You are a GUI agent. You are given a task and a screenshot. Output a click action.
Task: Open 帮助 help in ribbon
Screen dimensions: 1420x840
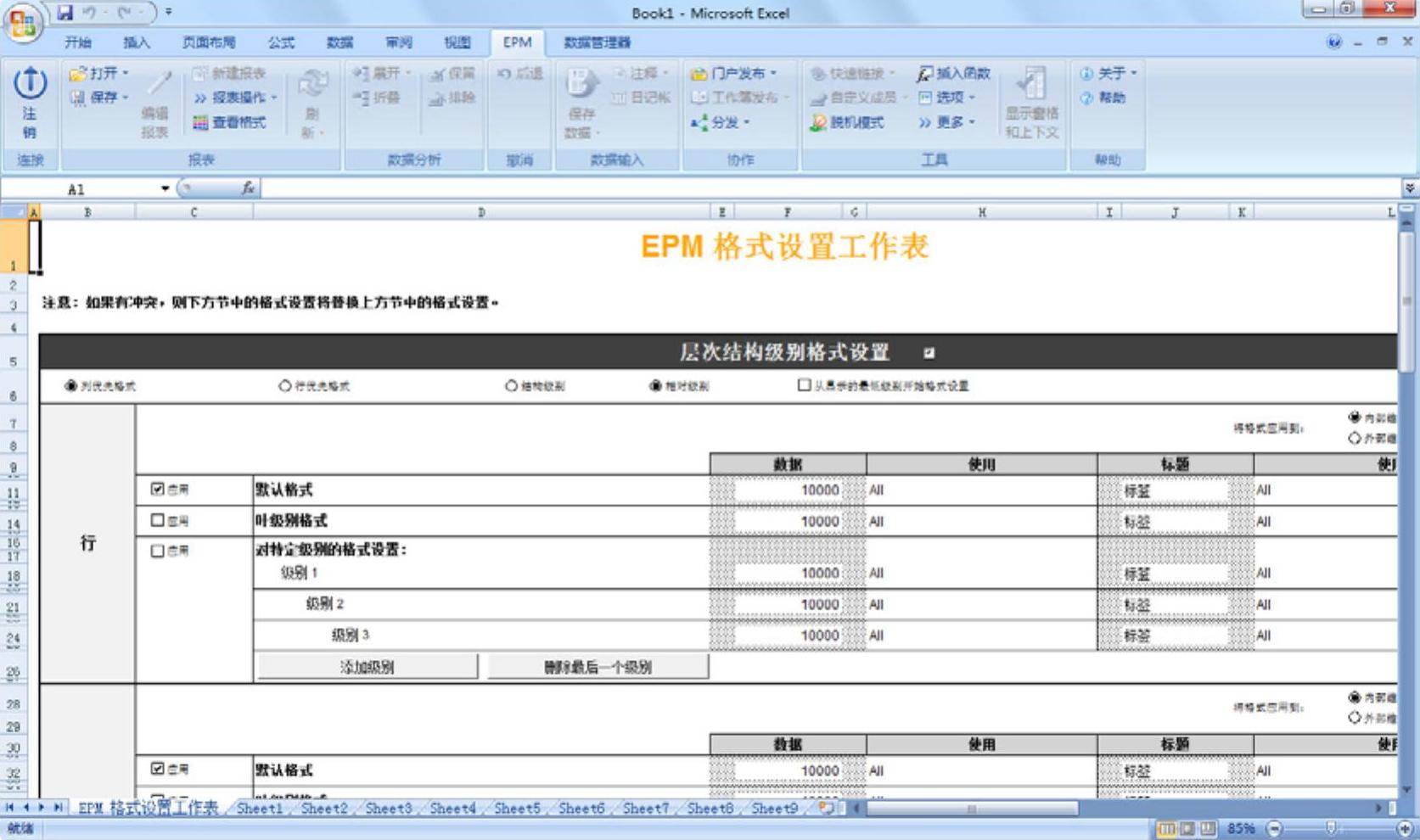click(x=1103, y=98)
